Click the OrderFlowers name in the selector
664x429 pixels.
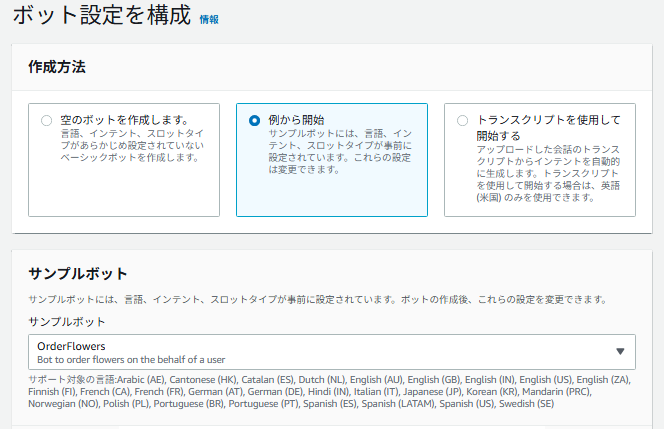71,345
